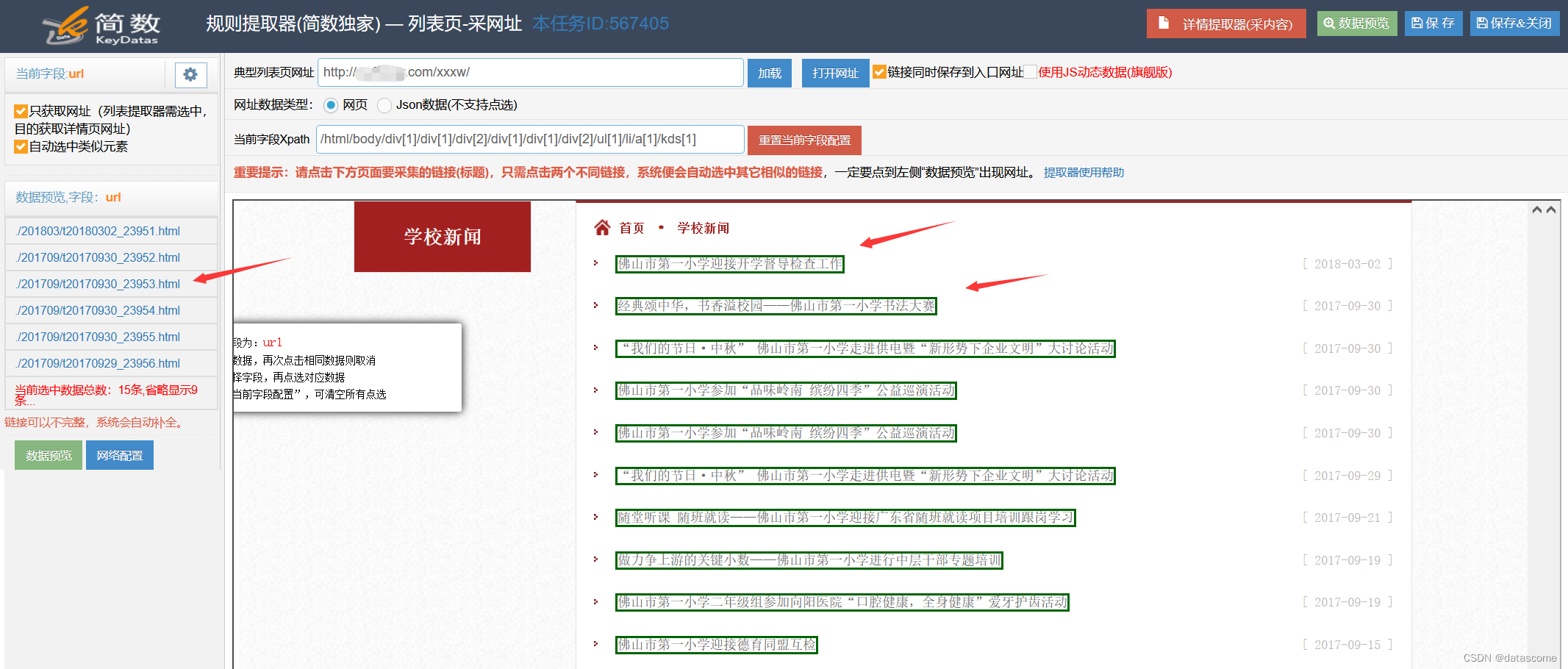Click the 保存&关闭 button
This screenshot has height=669, width=1568.
[1514, 23]
